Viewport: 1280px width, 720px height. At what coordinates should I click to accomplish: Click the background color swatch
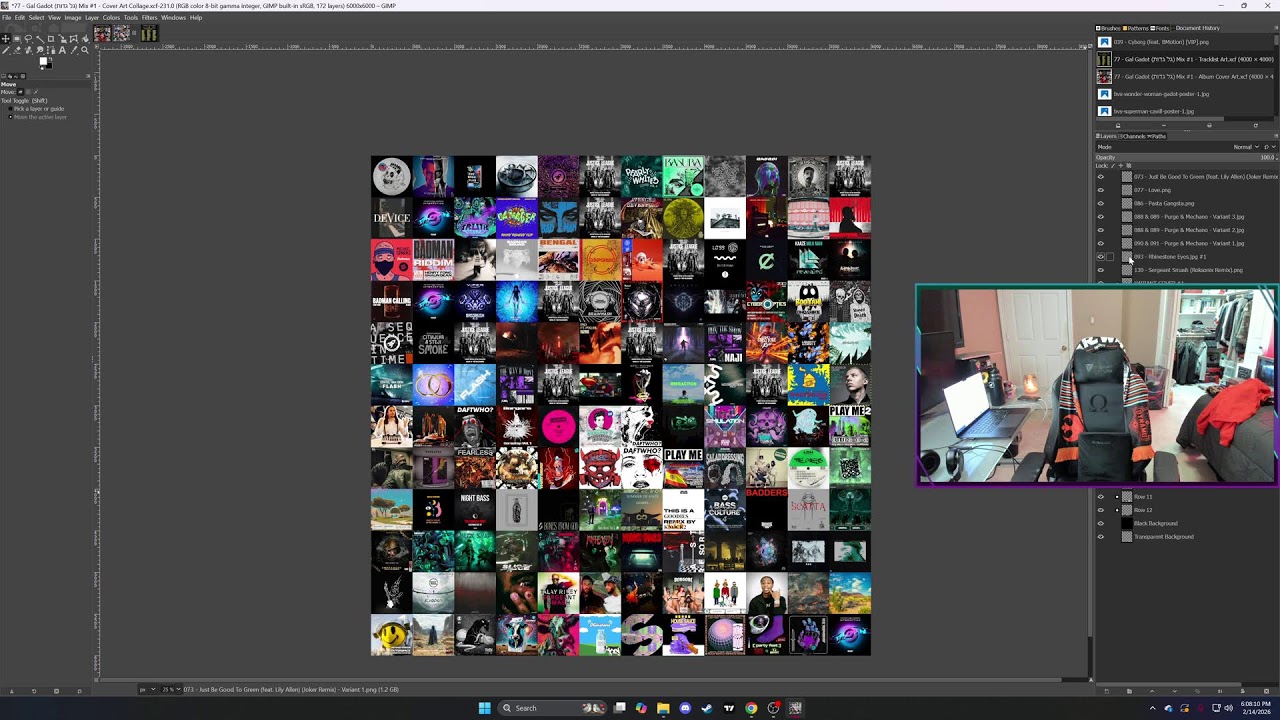48,66
